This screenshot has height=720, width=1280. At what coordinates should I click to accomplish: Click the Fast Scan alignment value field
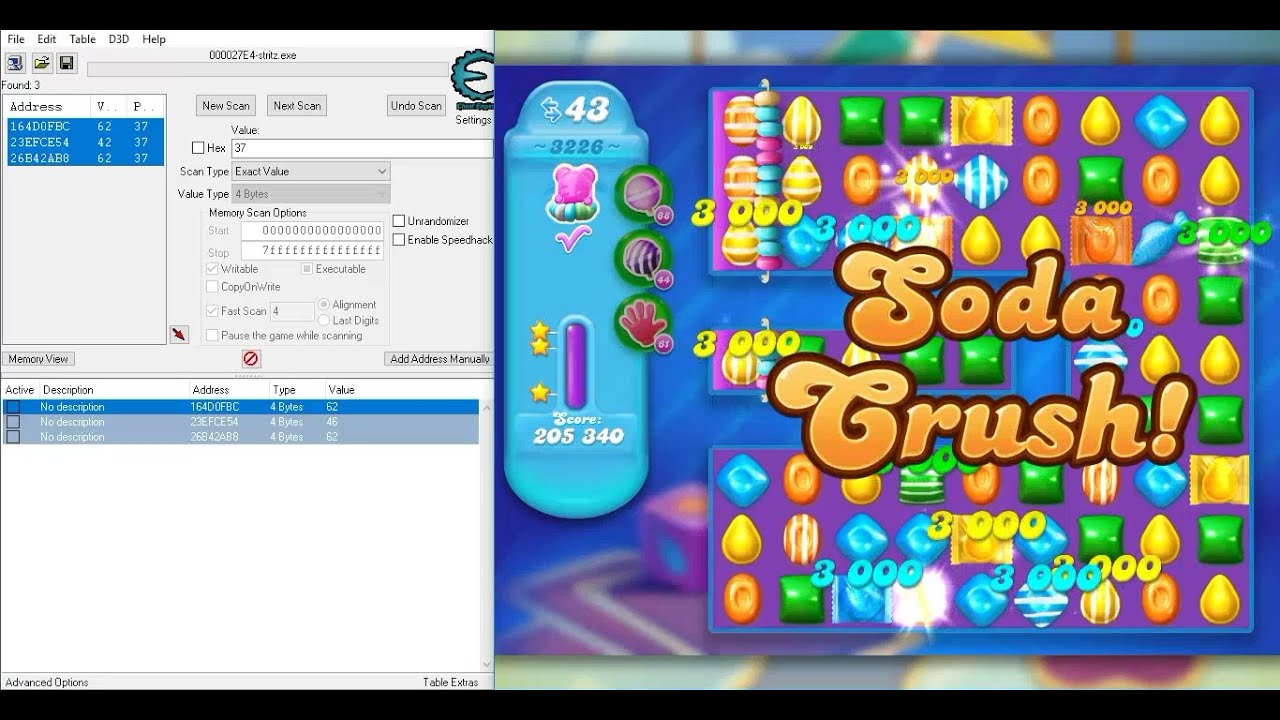click(x=292, y=311)
